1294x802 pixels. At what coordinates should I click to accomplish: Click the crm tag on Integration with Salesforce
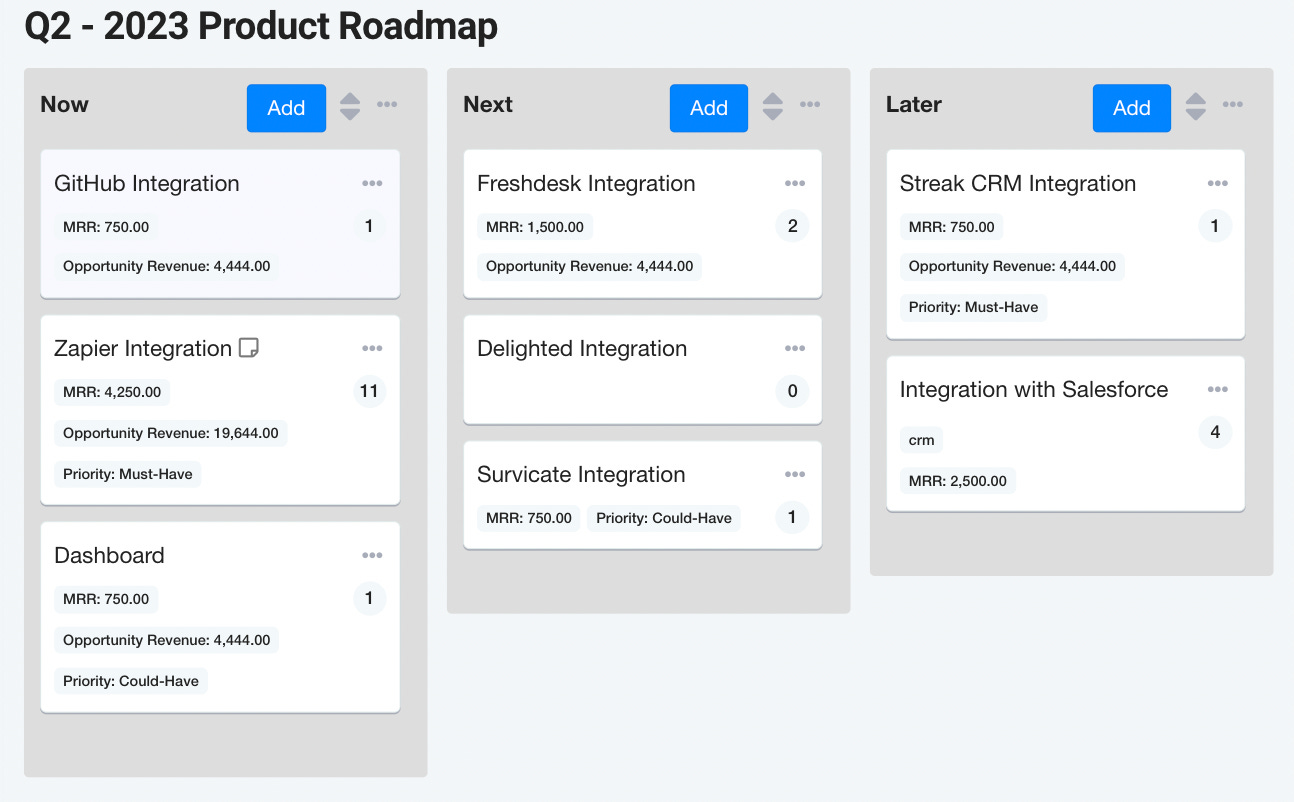click(921, 440)
